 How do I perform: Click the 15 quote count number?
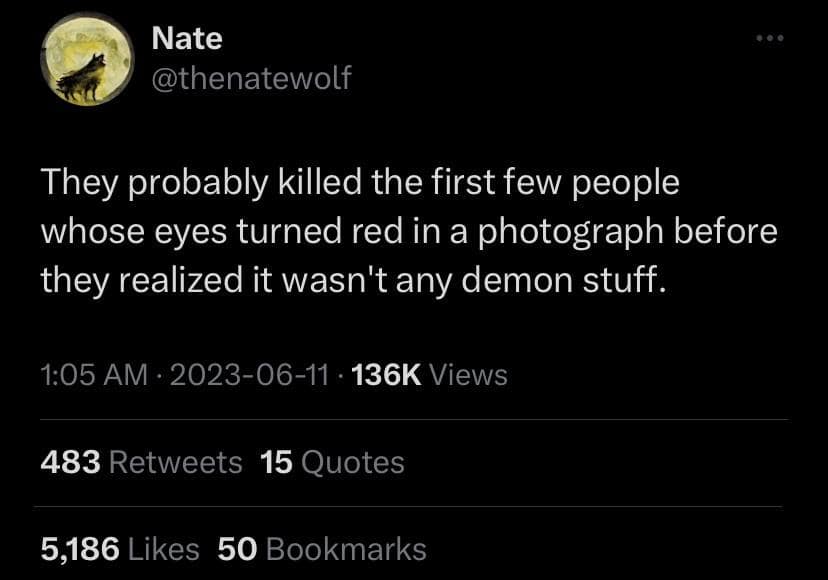click(275, 462)
